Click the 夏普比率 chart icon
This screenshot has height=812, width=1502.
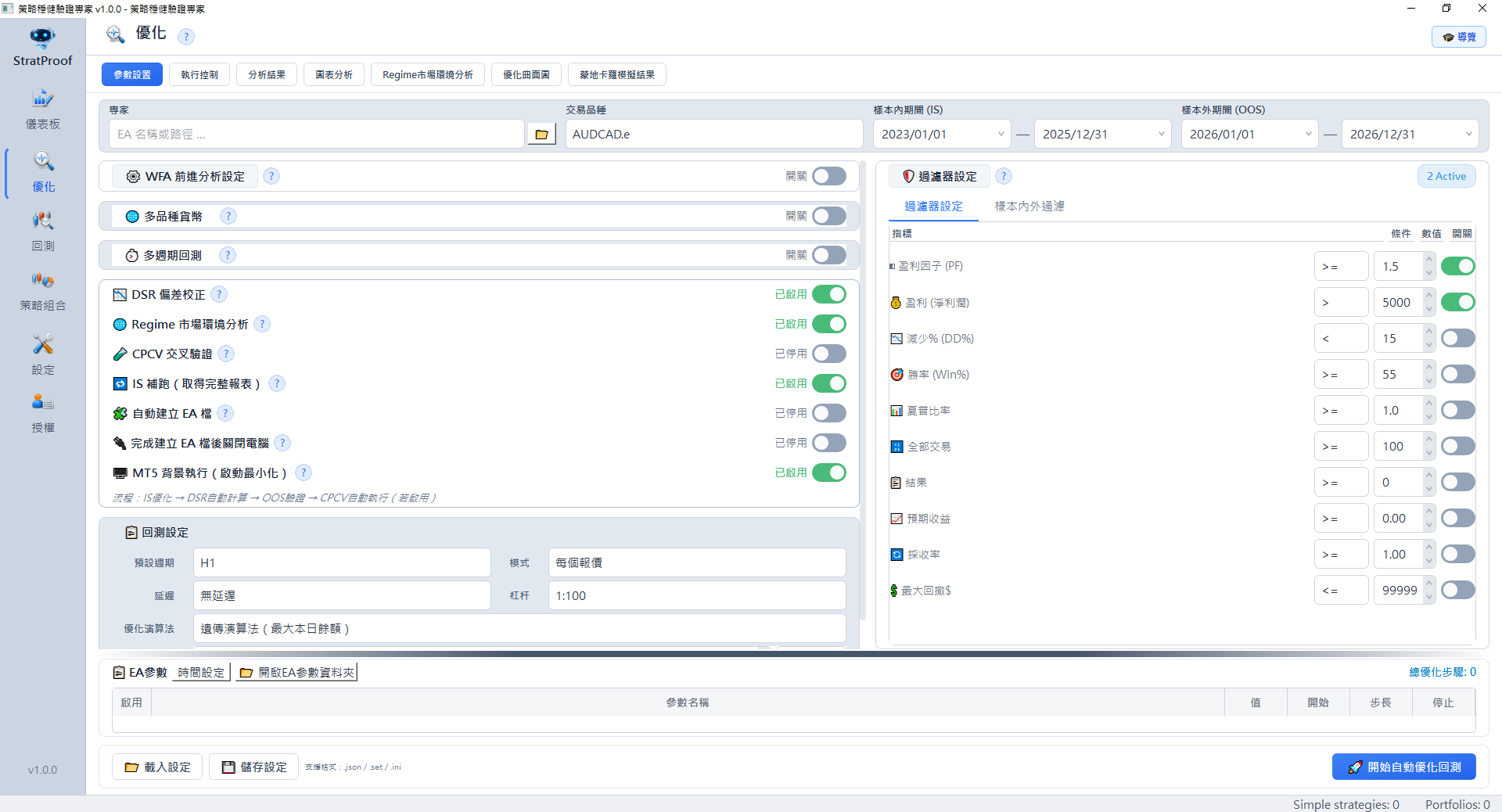(897, 411)
